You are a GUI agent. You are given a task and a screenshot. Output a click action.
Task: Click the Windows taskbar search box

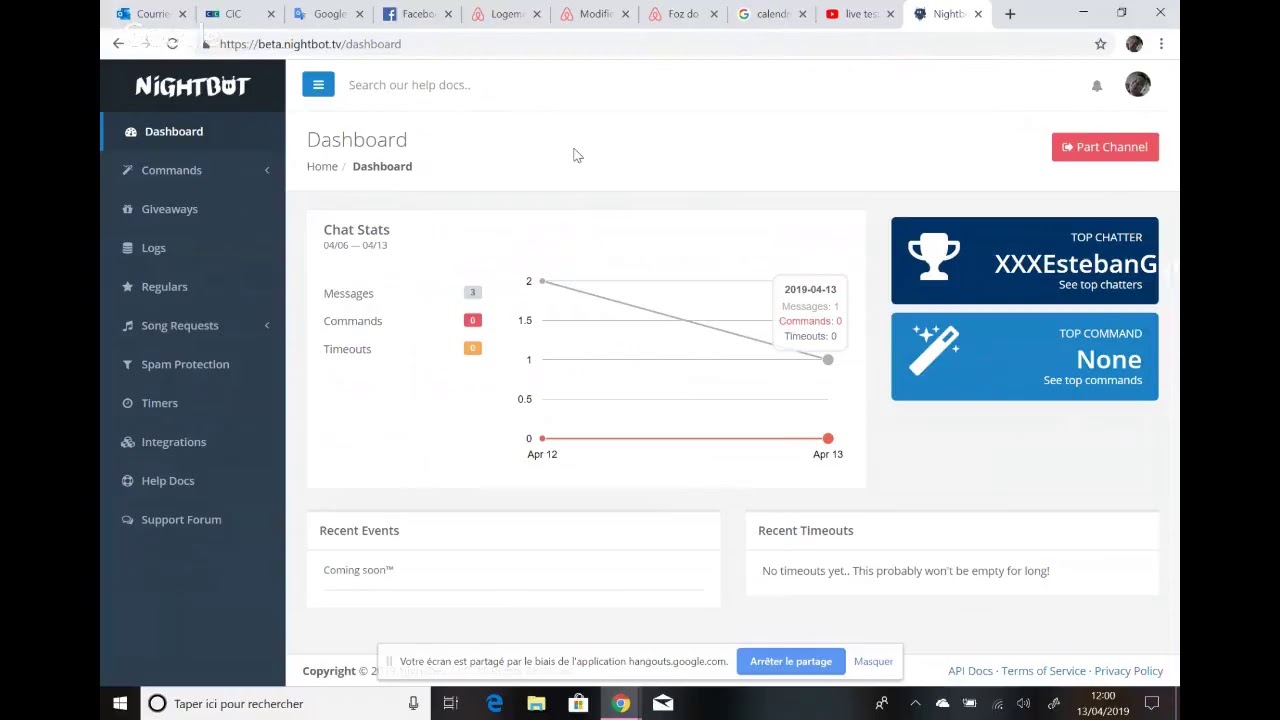coord(285,704)
